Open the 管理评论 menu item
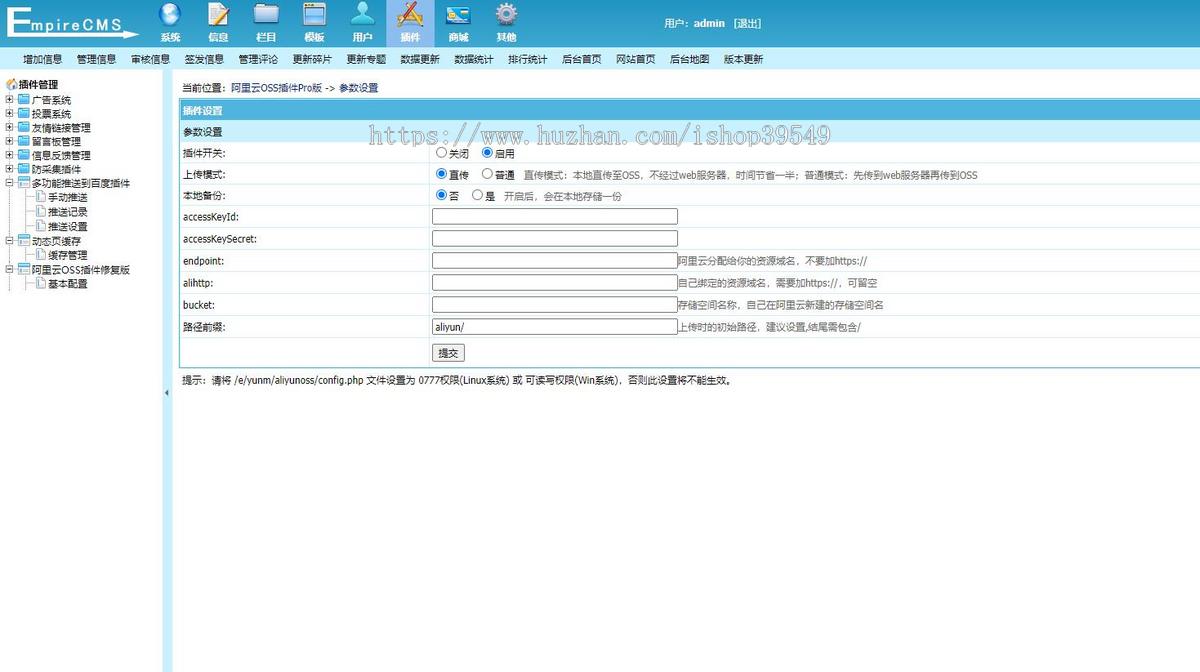Screen dimensions: 1200x672 [x=258, y=59]
